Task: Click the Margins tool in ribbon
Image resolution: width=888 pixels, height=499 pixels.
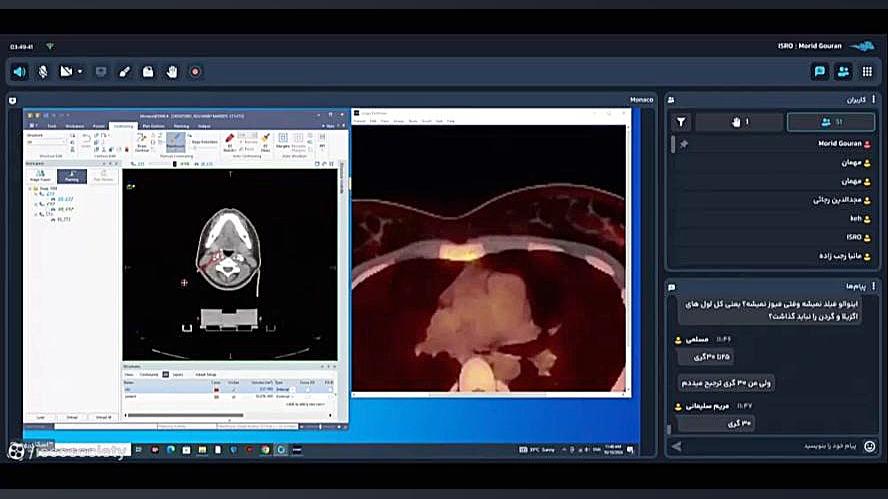Action: click(283, 141)
